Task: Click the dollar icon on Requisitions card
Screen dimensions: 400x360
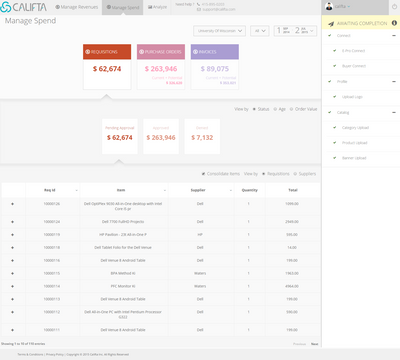Action: point(88,52)
